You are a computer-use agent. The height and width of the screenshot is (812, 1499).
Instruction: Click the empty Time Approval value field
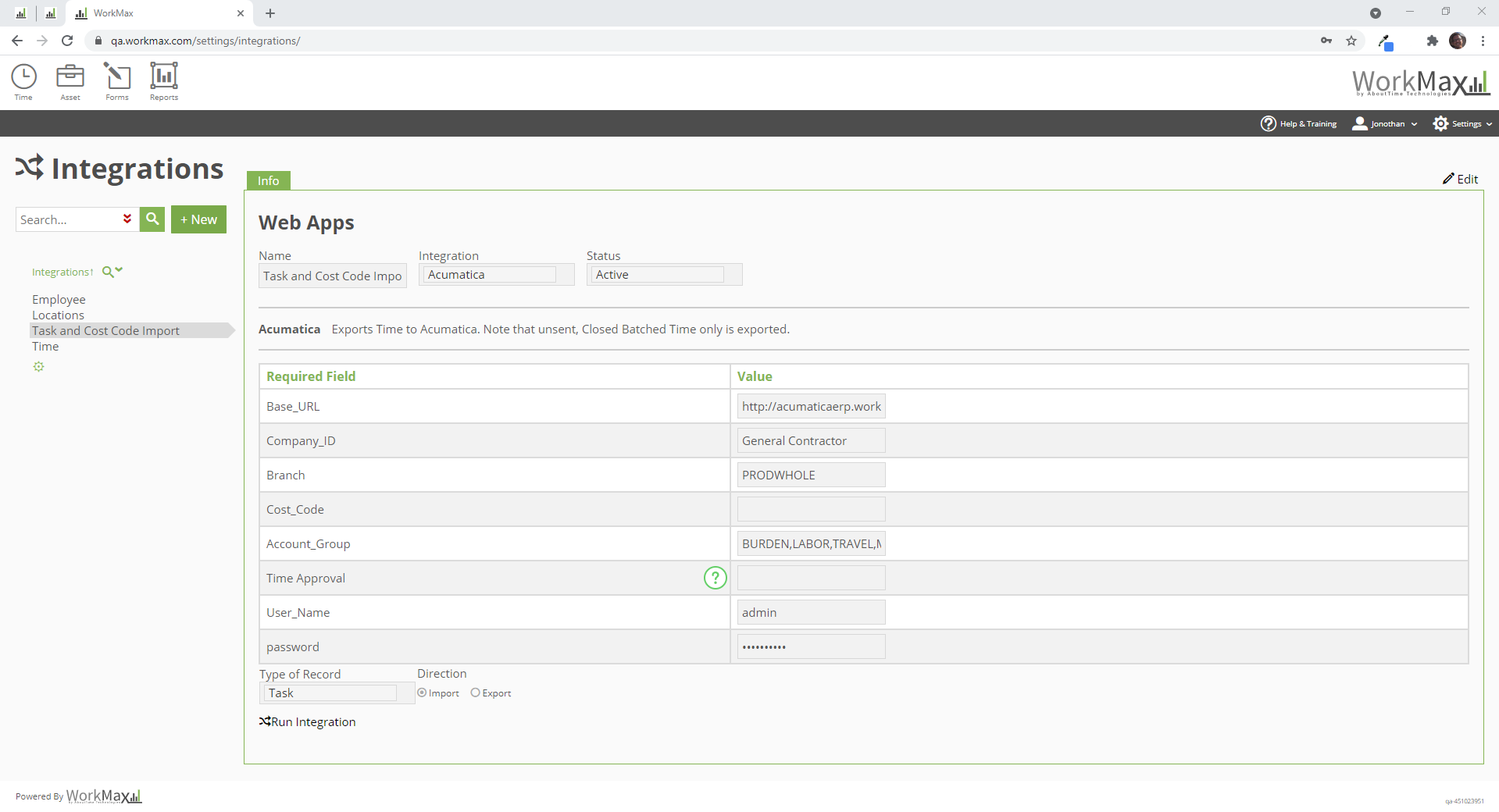[x=812, y=578]
